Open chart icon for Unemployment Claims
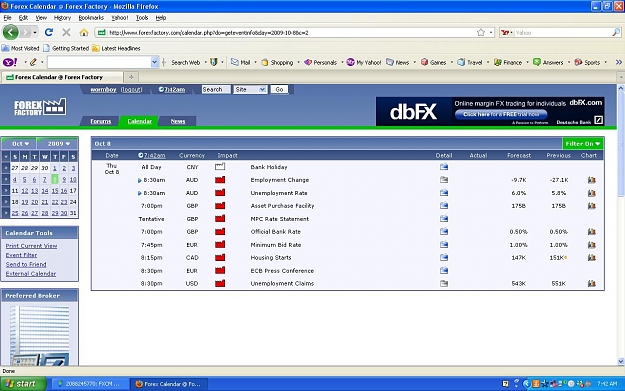Screen dimensions: 625x391 (x=592, y=283)
